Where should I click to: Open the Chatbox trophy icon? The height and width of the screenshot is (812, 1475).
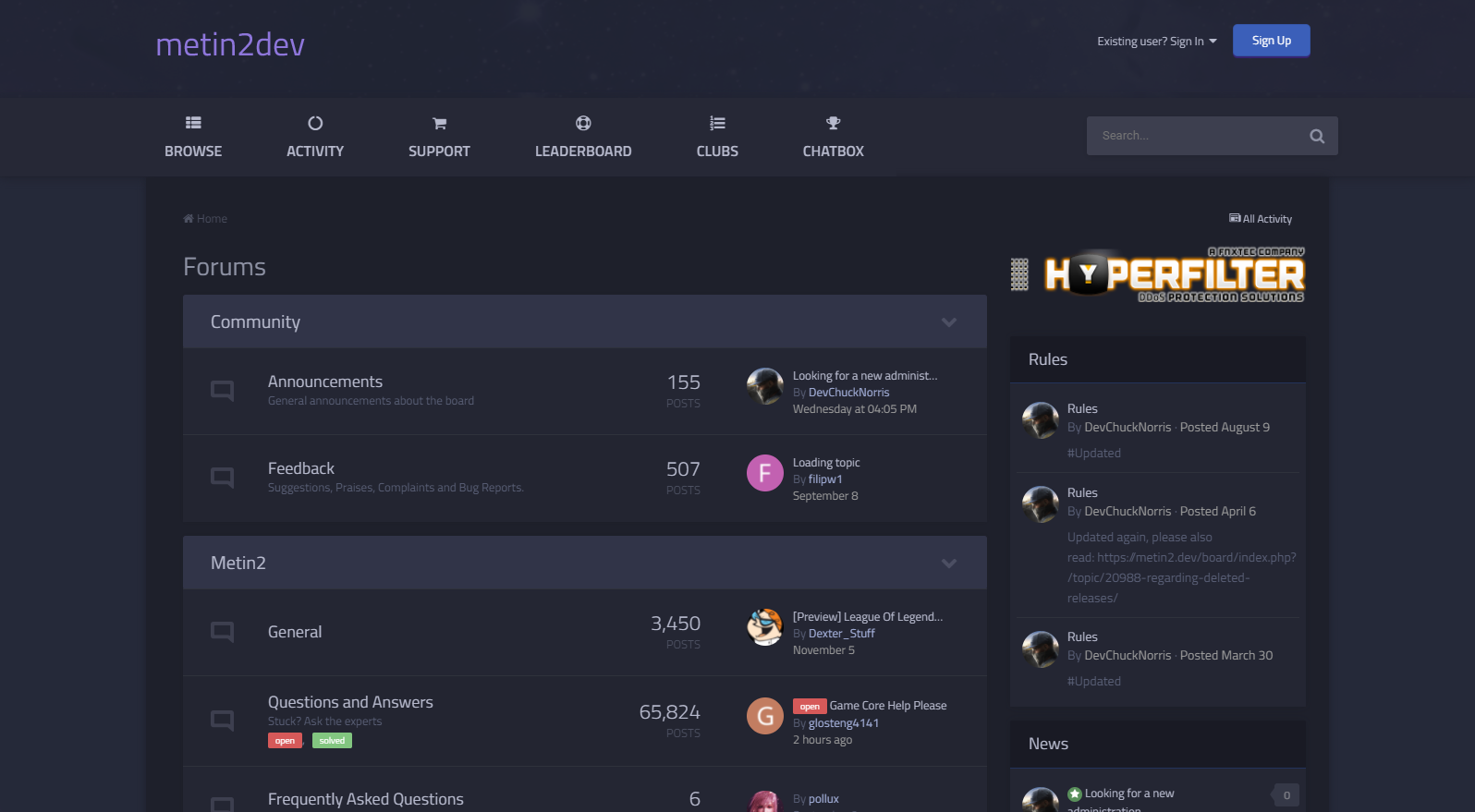point(833,123)
